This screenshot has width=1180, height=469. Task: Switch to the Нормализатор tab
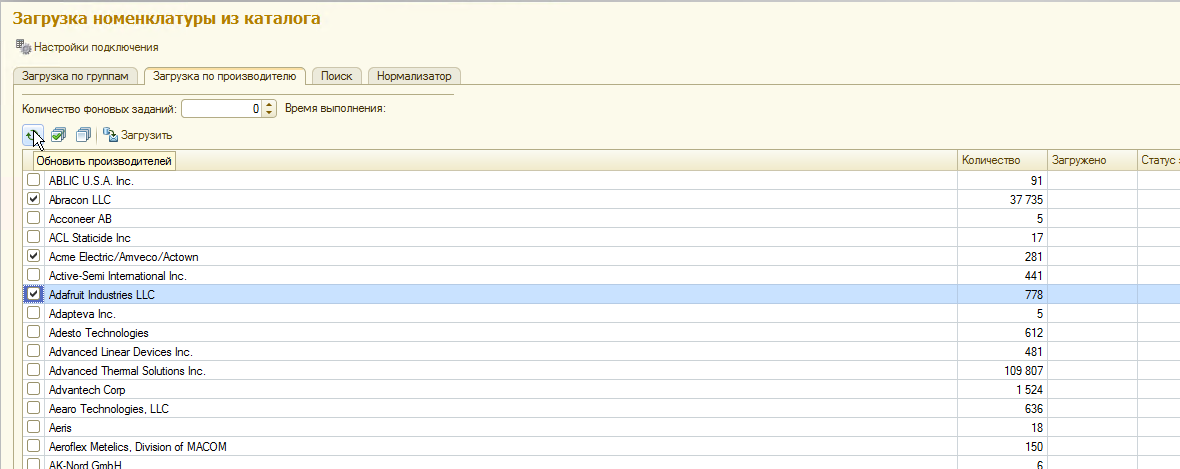[x=414, y=76]
